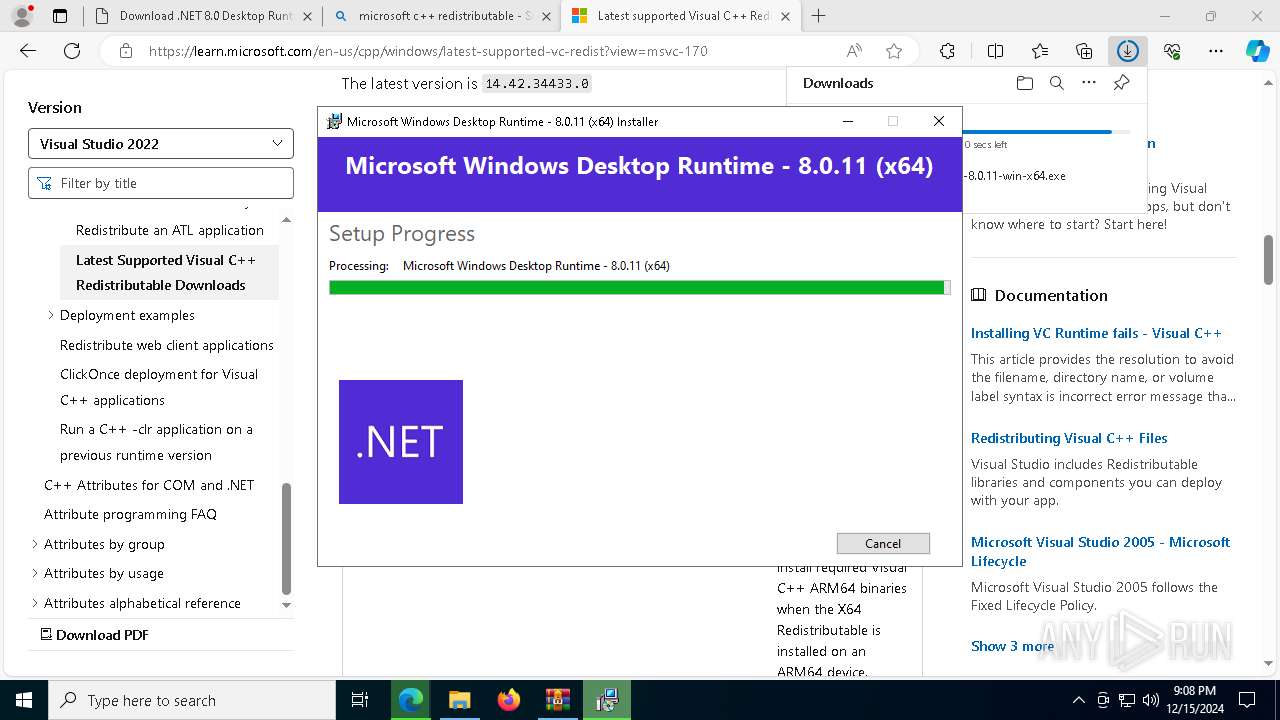This screenshot has width=1280, height=720.
Task: Open Installing VC Runtime fails link
Action: [x=1096, y=333]
